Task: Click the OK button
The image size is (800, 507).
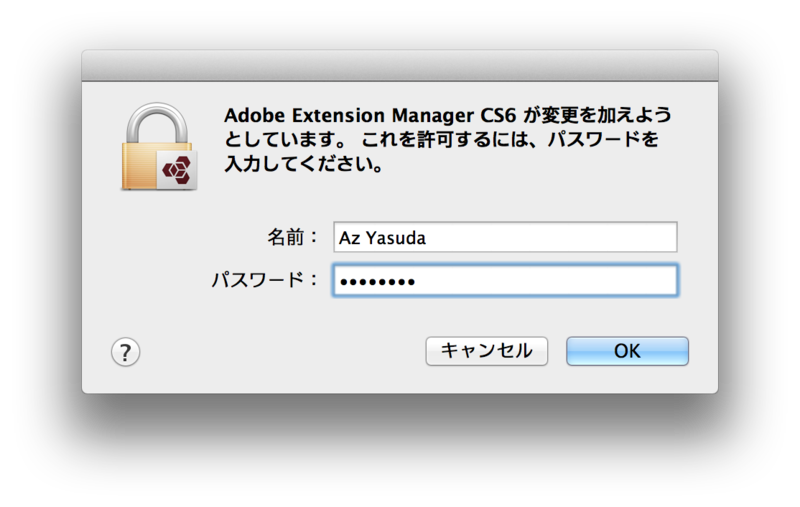Action: (627, 350)
